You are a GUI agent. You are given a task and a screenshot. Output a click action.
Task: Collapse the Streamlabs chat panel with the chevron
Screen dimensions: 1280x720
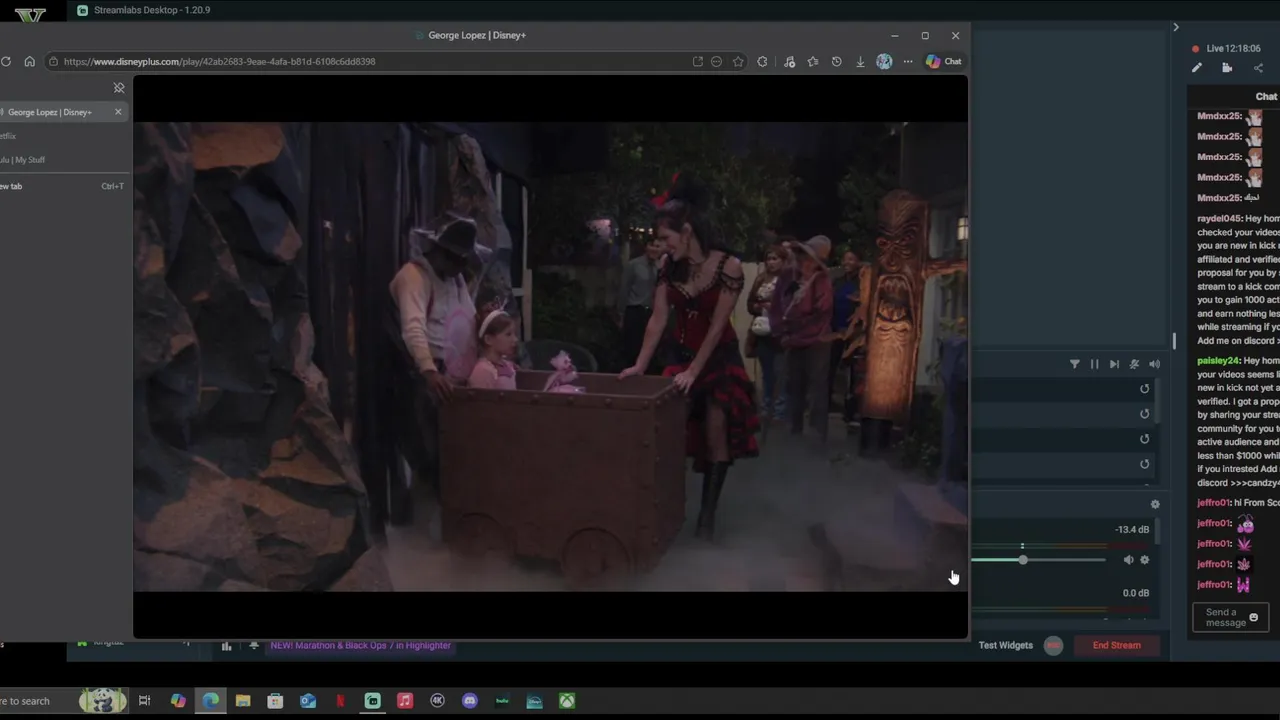1176,27
